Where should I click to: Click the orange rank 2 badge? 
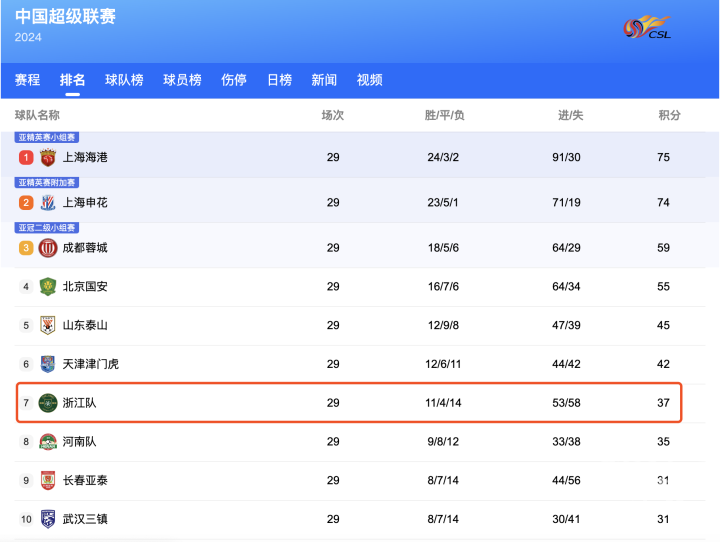(x=26, y=203)
